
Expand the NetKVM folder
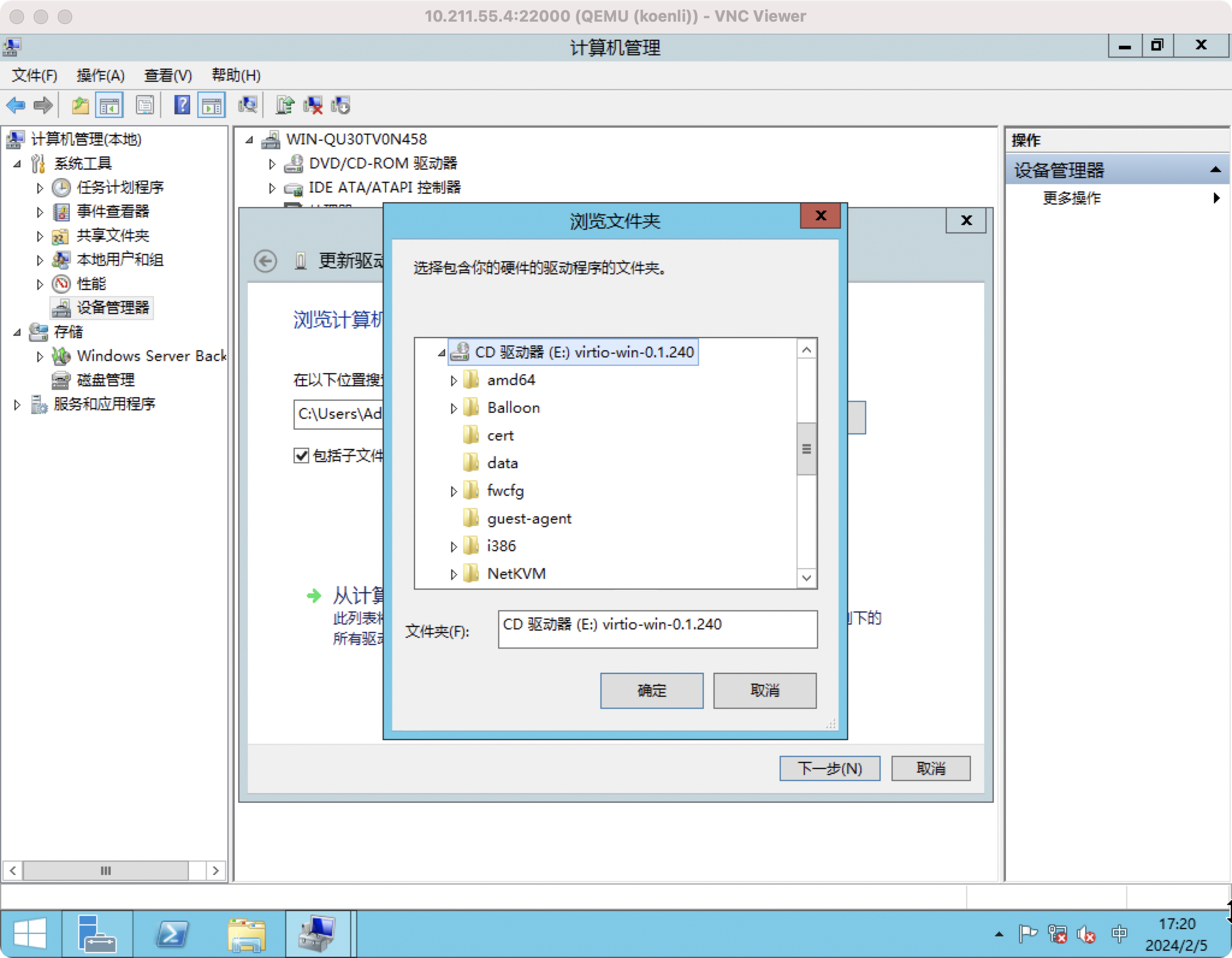coord(452,574)
